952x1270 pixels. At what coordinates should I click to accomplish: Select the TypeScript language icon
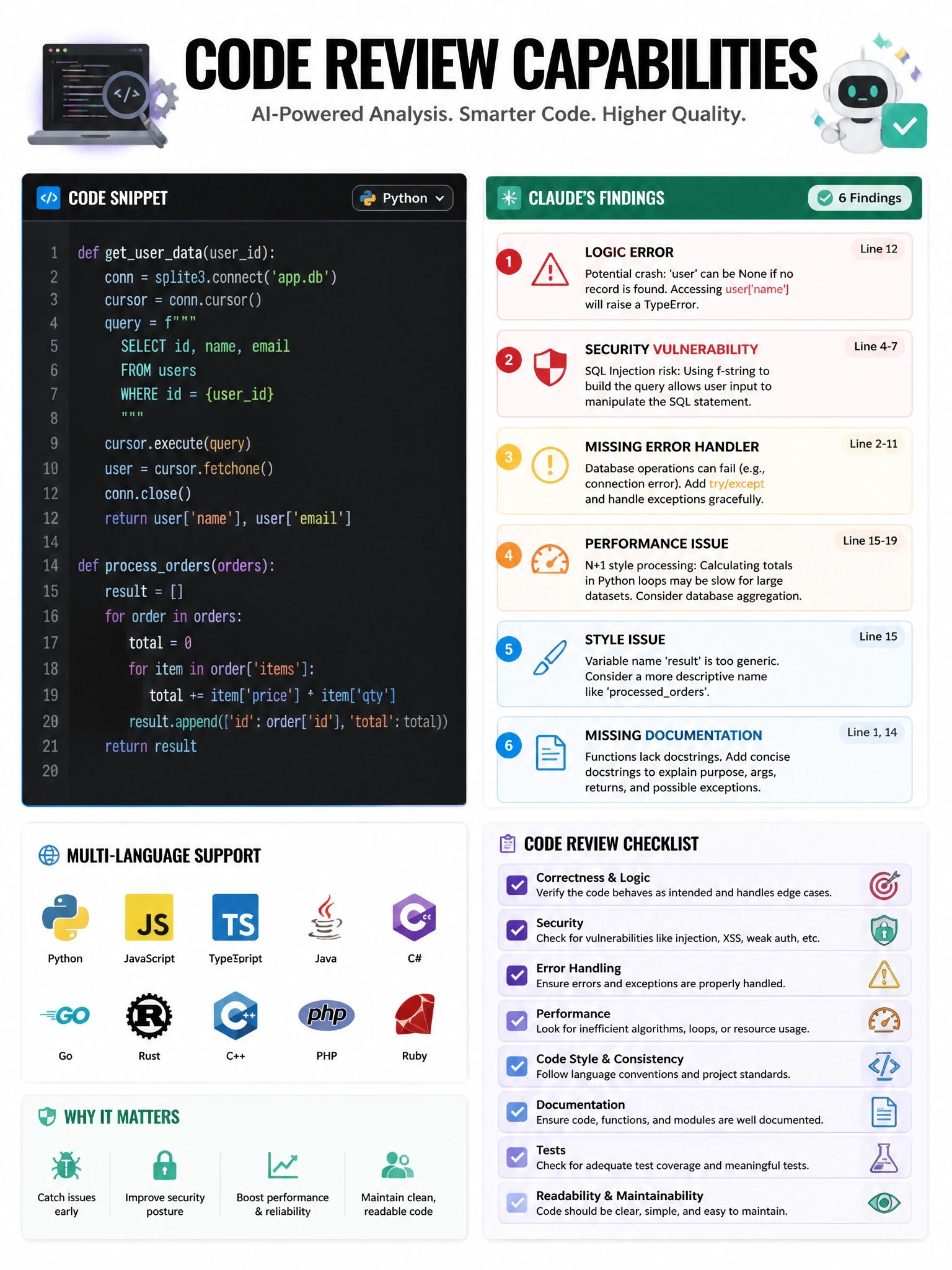(x=236, y=917)
